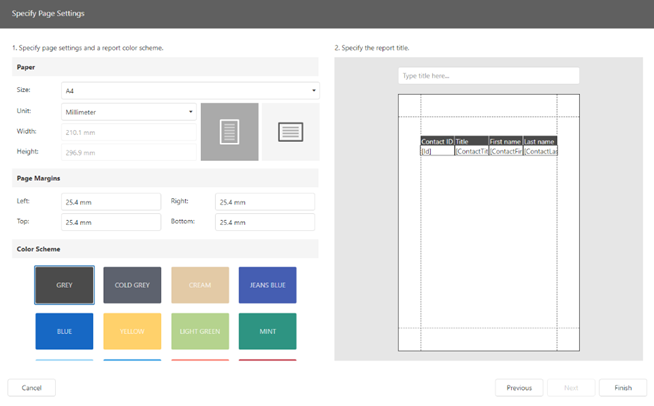Select the landscape orientation icon
654x406 pixels.
(x=291, y=132)
